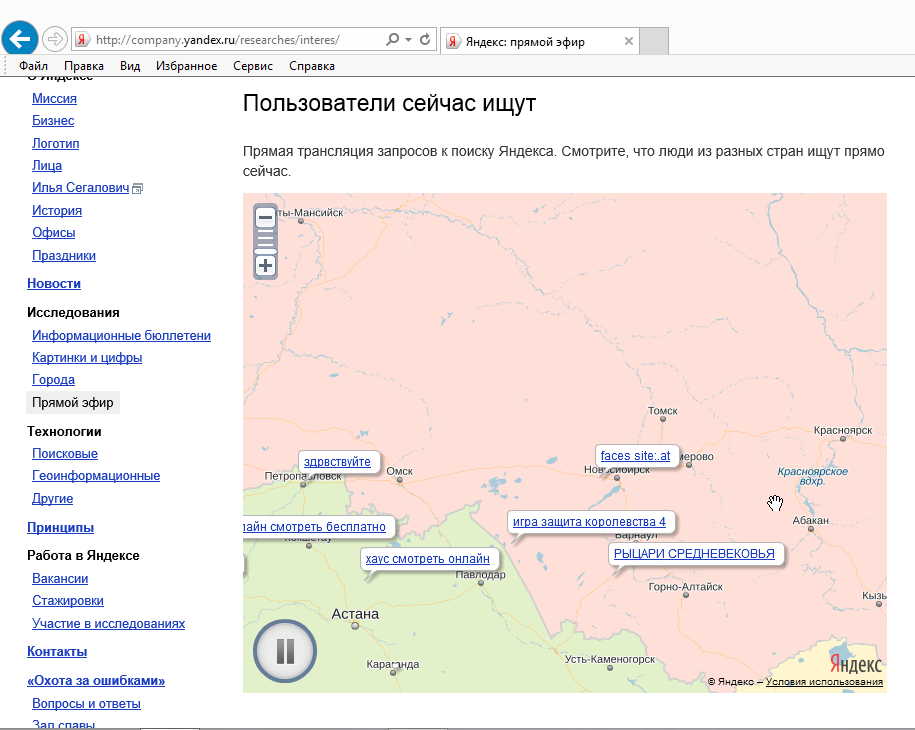Open the Лица link
Viewport: 915px width, 730px height.
[x=47, y=166]
